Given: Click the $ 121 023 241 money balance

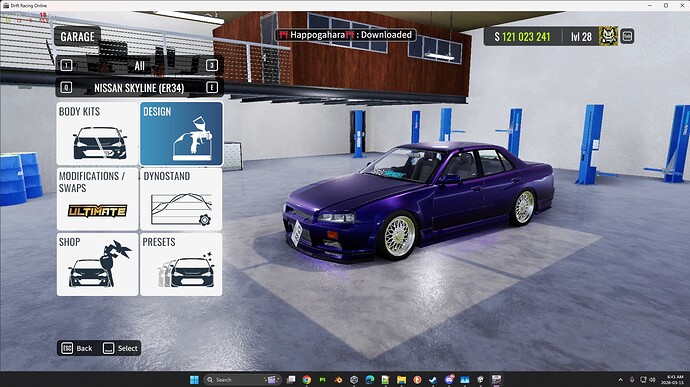Looking at the screenshot, I should [x=522, y=37].
